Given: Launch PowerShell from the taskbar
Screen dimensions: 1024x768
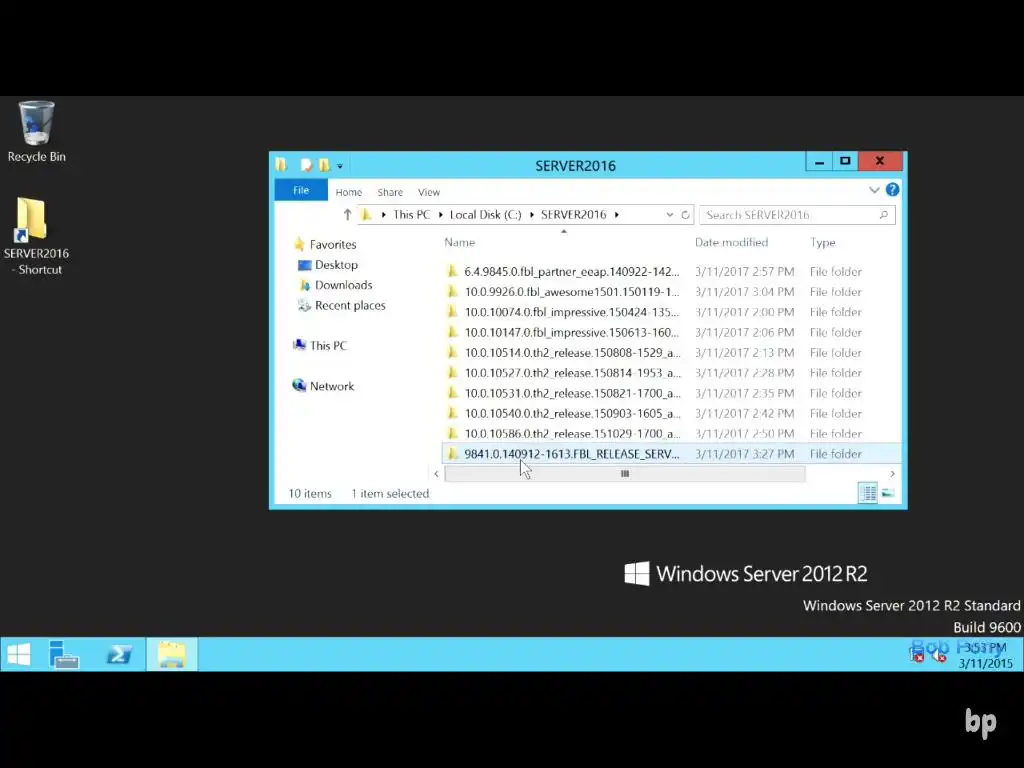Looking at the screenshot, I should click(119, 654).
